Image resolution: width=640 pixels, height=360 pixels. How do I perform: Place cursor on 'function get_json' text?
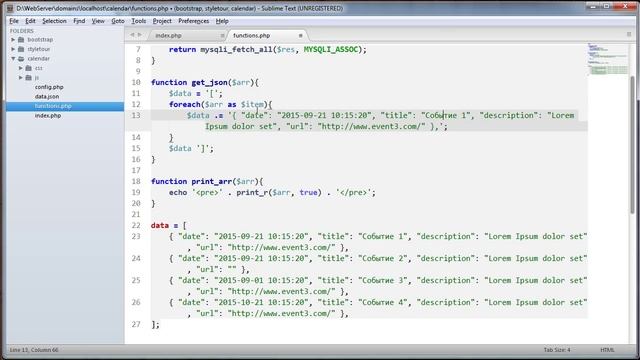click(x=189, y=82)
